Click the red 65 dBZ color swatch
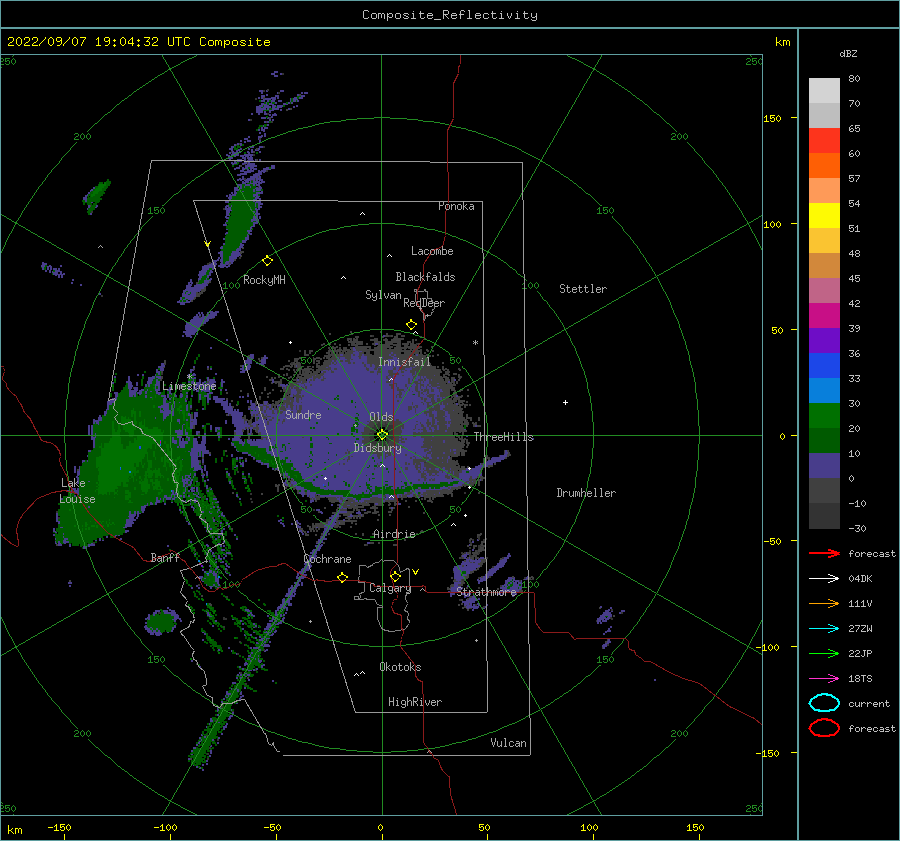Screen dimensions: 900x841 point(824,141)
